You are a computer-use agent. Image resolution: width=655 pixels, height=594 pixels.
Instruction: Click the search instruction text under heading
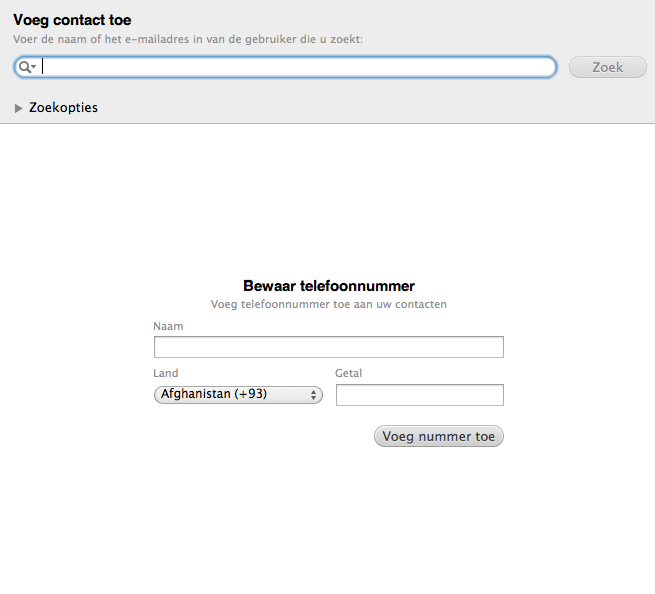click(x=188, y=39)
